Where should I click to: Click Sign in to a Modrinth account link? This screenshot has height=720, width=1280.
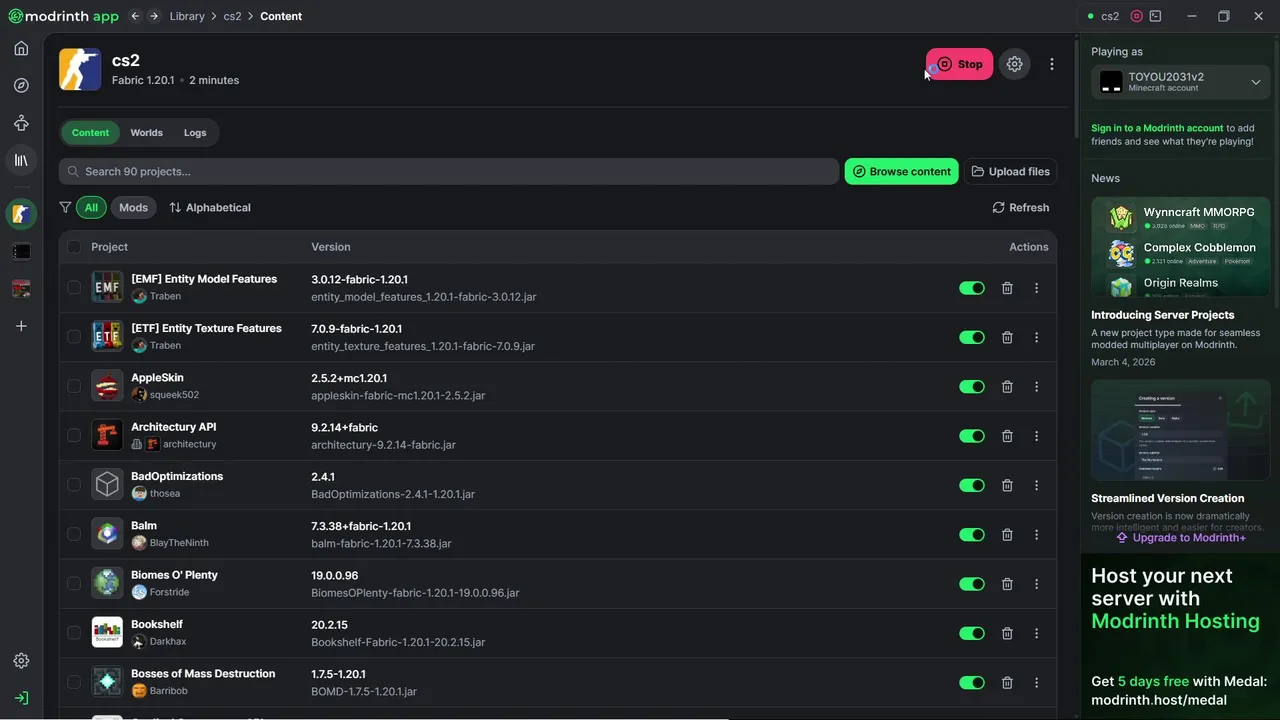pyautogui.click(x=1157, y=128)
